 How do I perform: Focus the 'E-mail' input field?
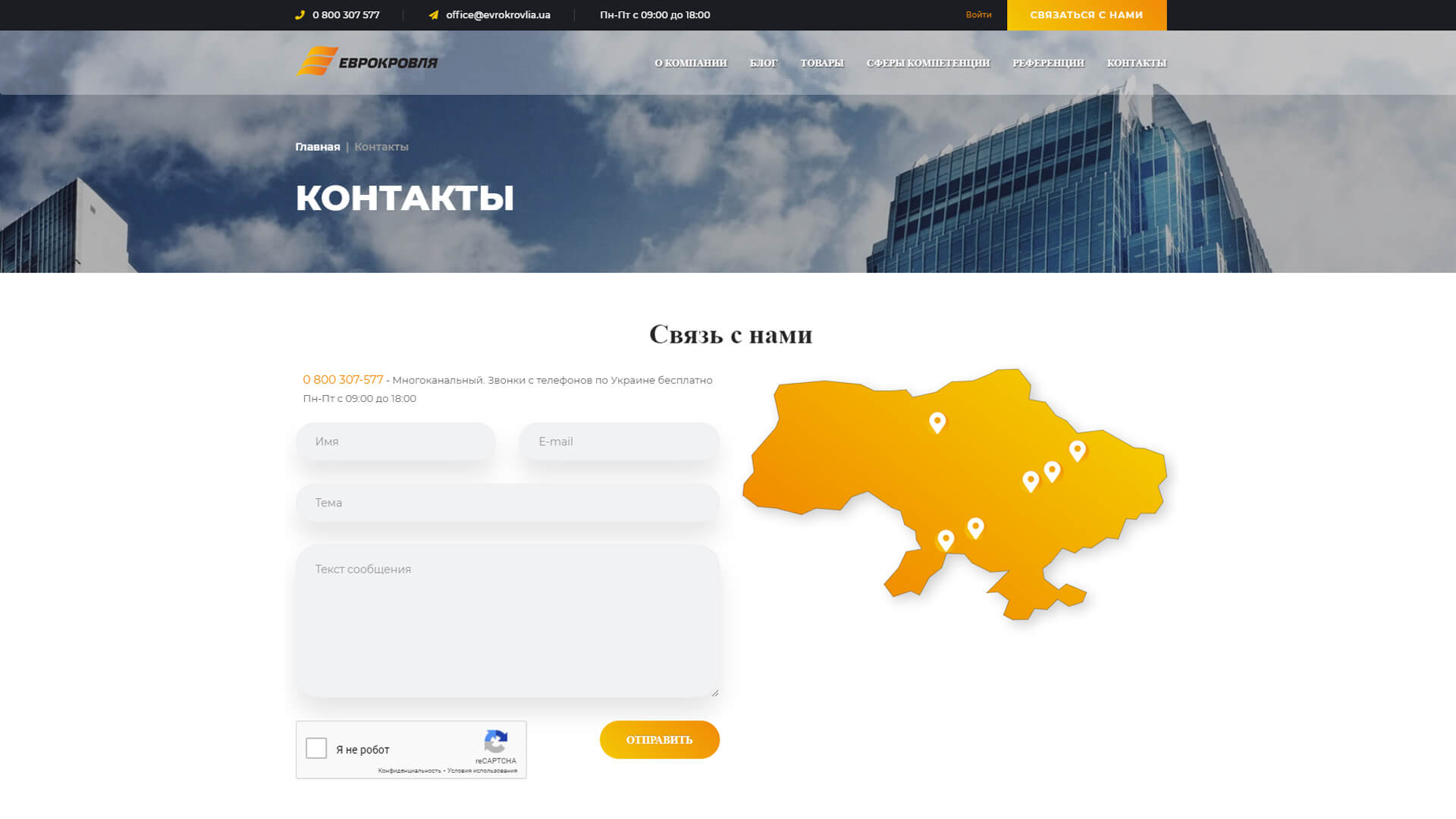[620, 441]
